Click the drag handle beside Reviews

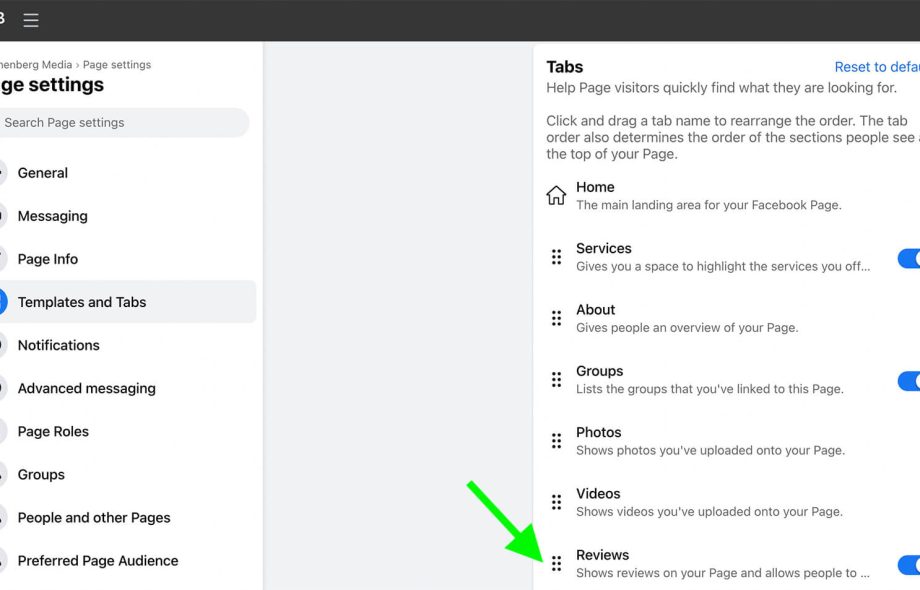click(x=556, y=564)
